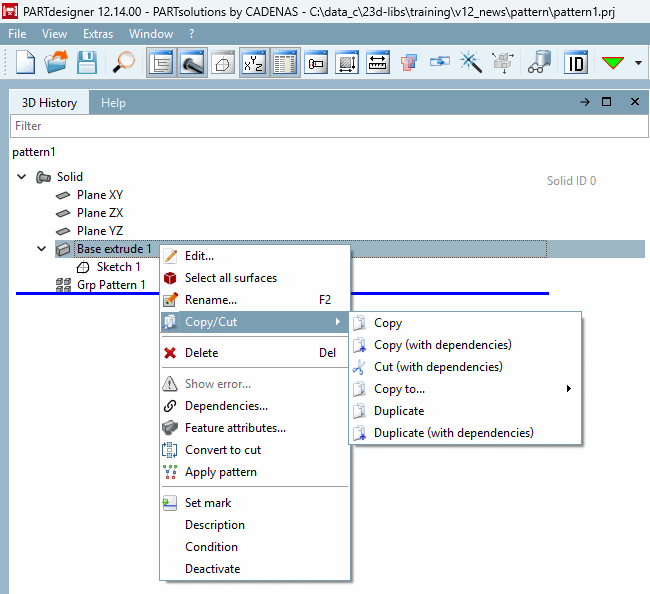Image resolution: width=650 pixels, height=594 pixels.
Task: Click the overlapping red shapes toolbar icon
Action: [409, 63]
